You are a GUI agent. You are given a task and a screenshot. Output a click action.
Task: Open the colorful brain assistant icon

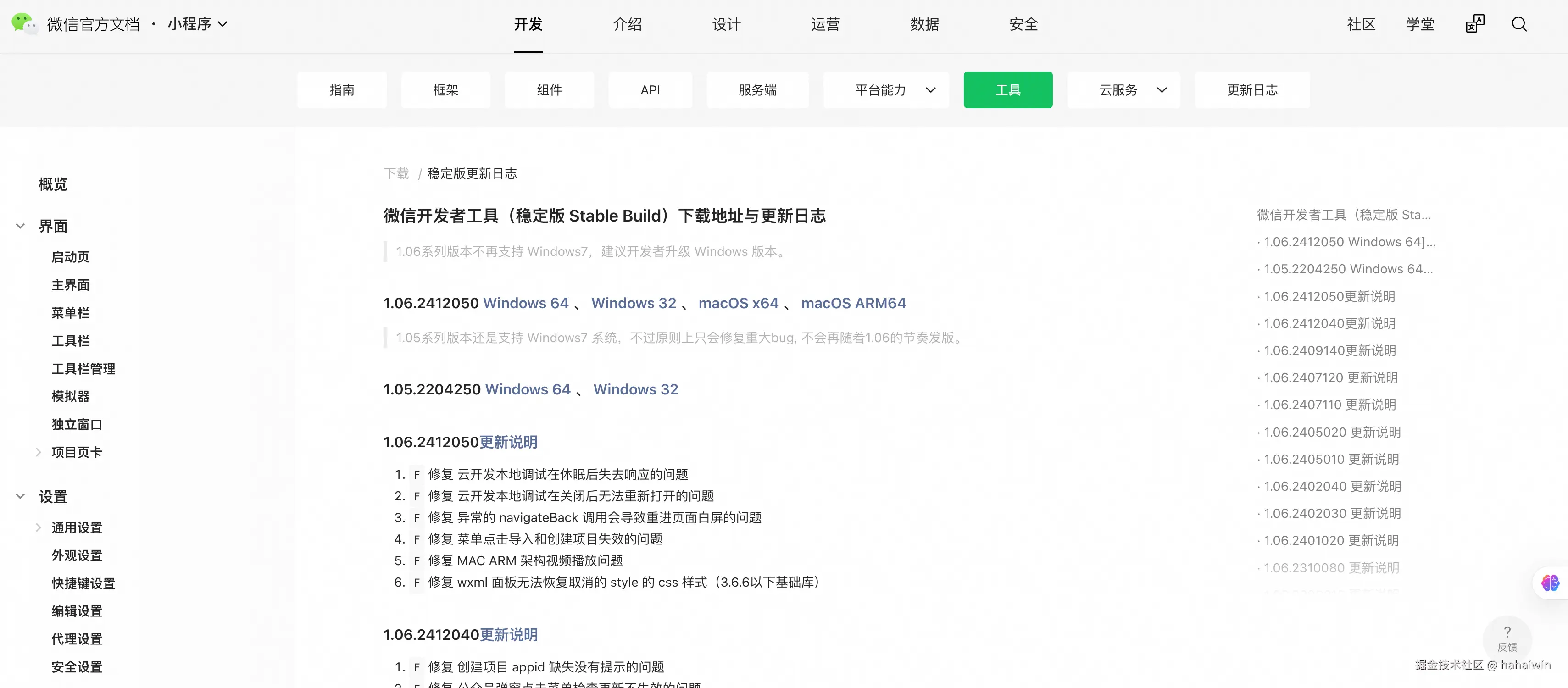click(x=1550, y=583)
